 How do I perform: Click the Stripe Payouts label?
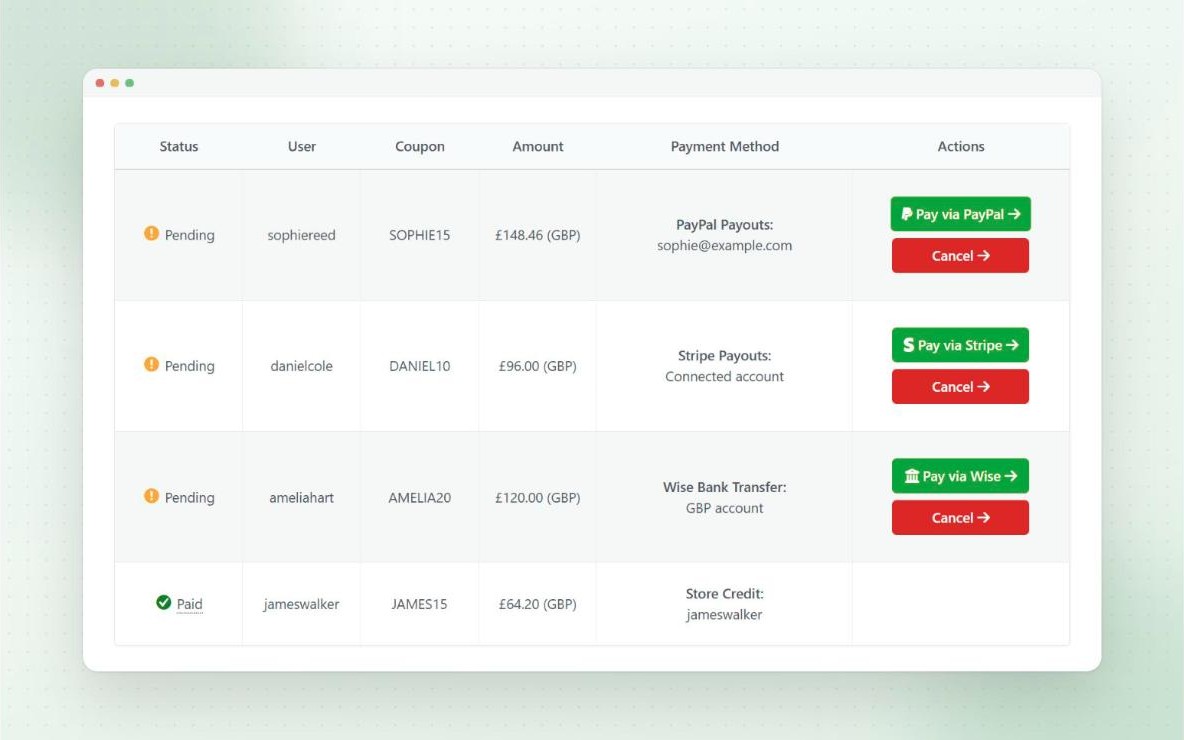click(x=724, y=356)
